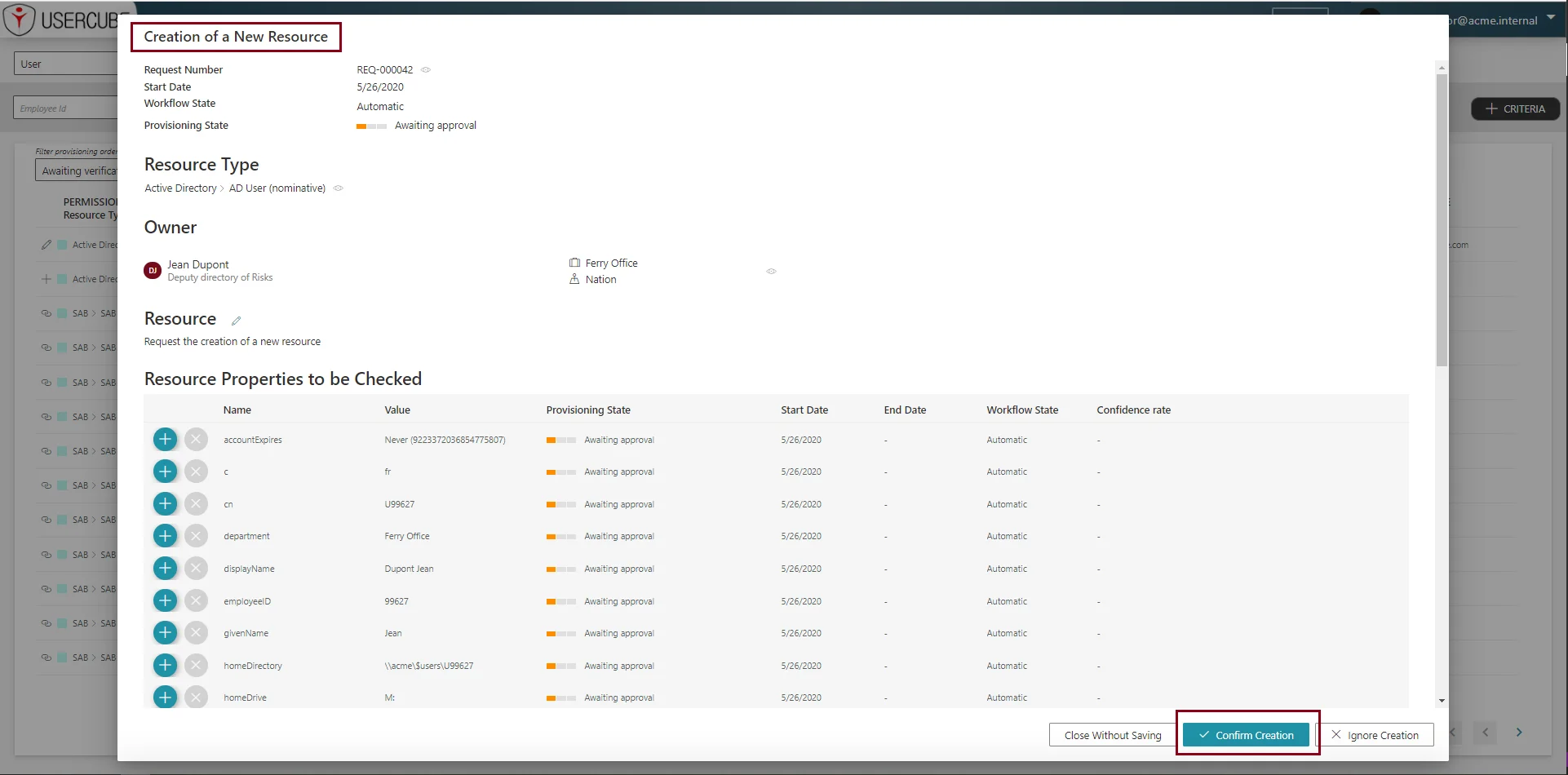Approve the homeDrive property with plus icon
Image resolution: width=1568 pixels, height=775 pixels.
(x=165, y=697)
